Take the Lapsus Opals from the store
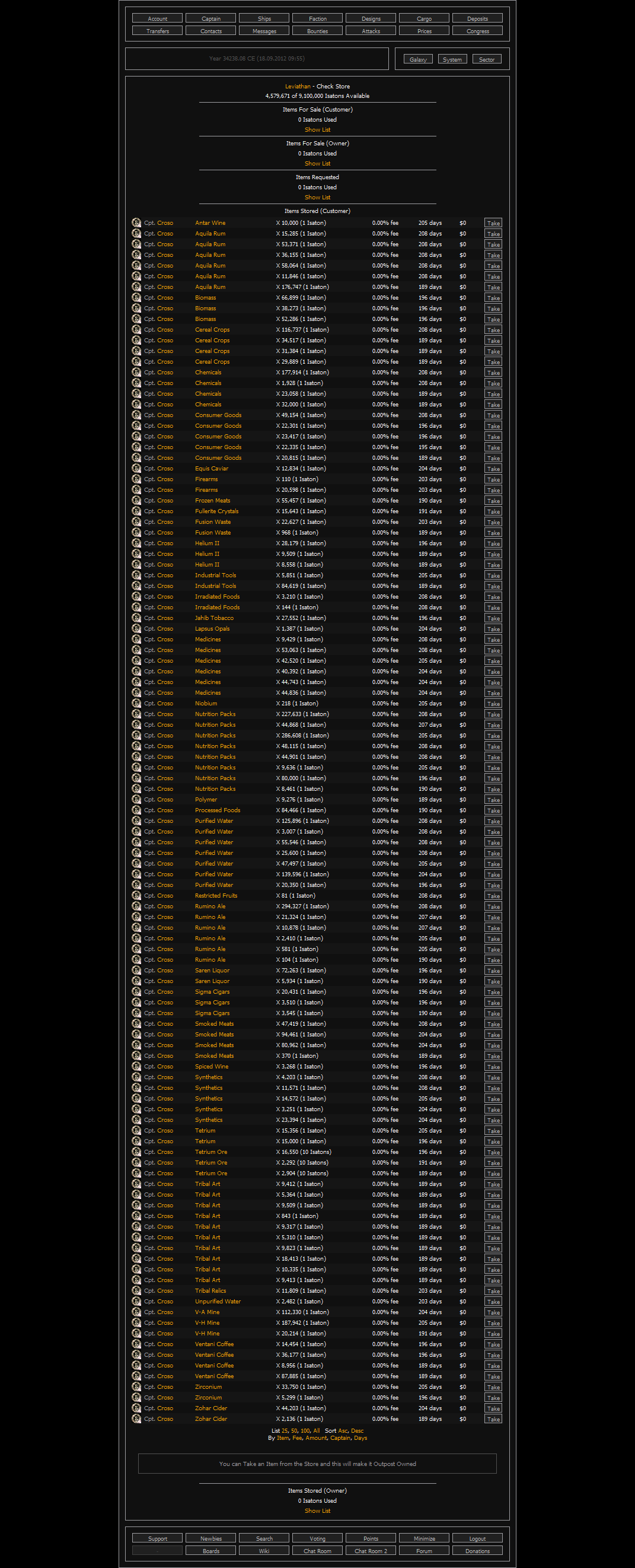 click(493, 629)
